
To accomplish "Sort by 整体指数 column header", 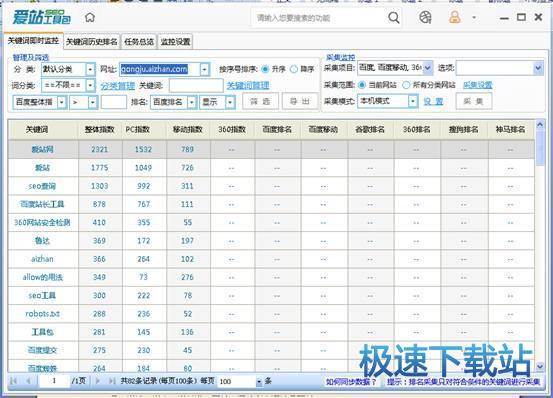I will click(100, 130).
